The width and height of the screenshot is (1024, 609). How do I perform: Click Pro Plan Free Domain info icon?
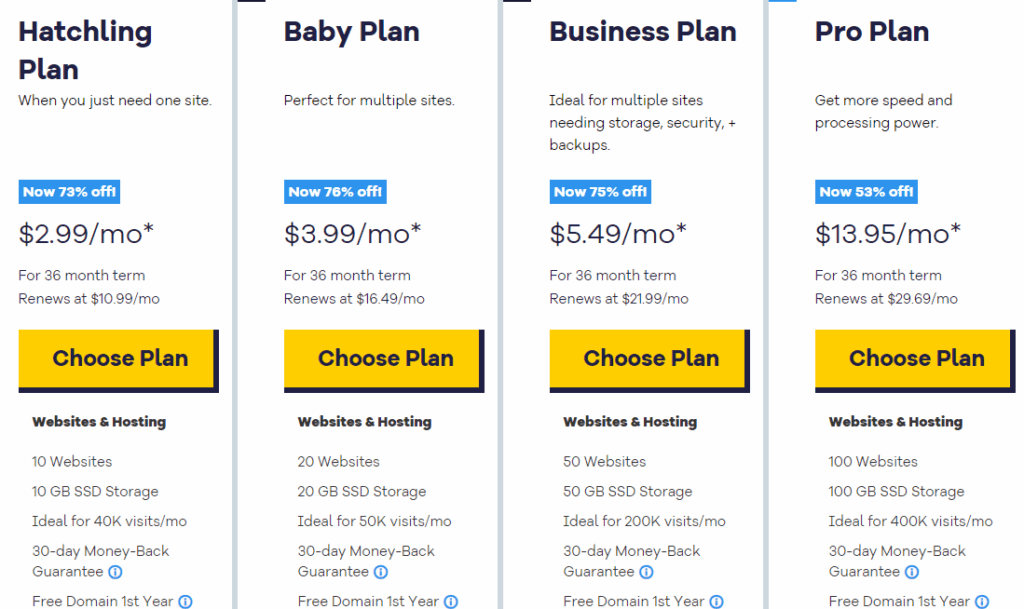tap(982, 602)
